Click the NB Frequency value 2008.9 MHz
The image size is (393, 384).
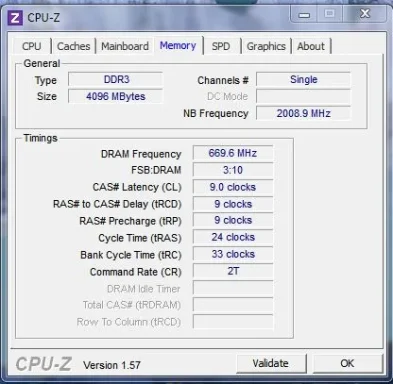click(303, 113)
